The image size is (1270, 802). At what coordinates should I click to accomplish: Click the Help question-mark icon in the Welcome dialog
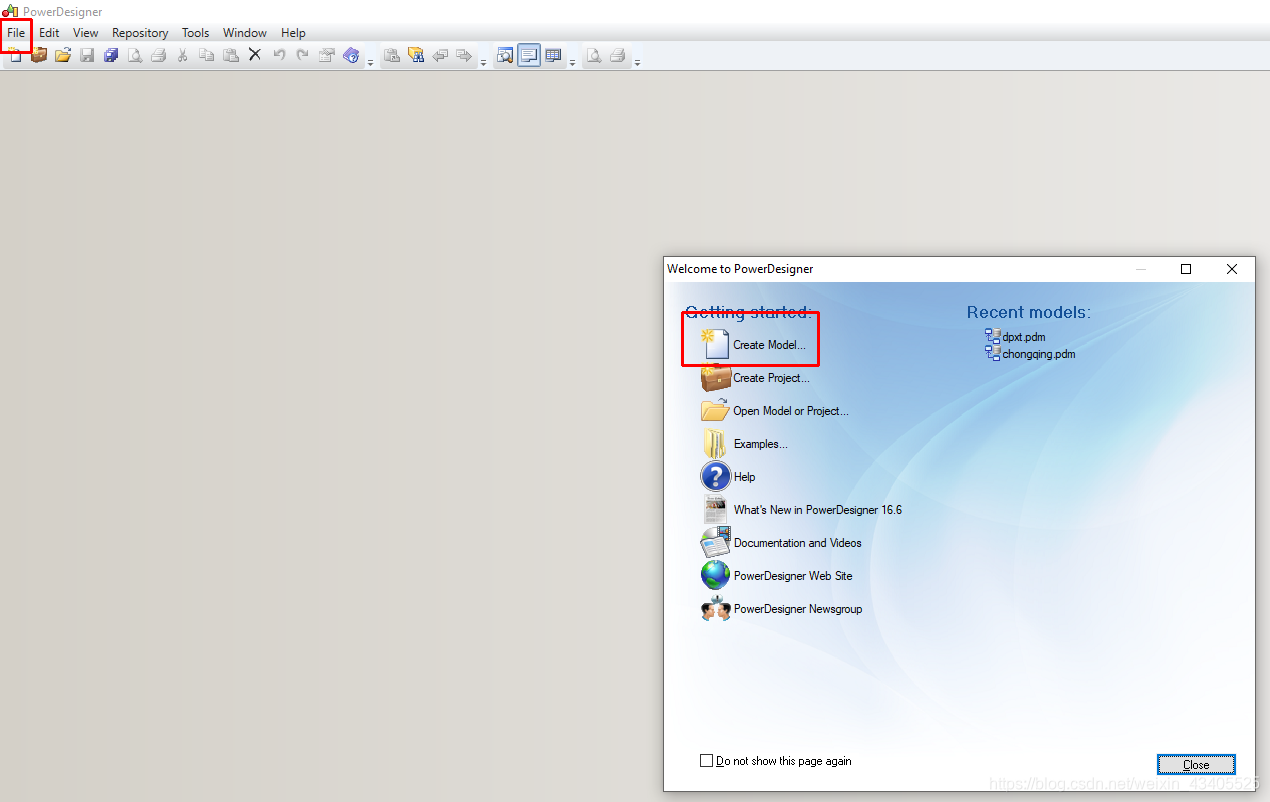716,476
